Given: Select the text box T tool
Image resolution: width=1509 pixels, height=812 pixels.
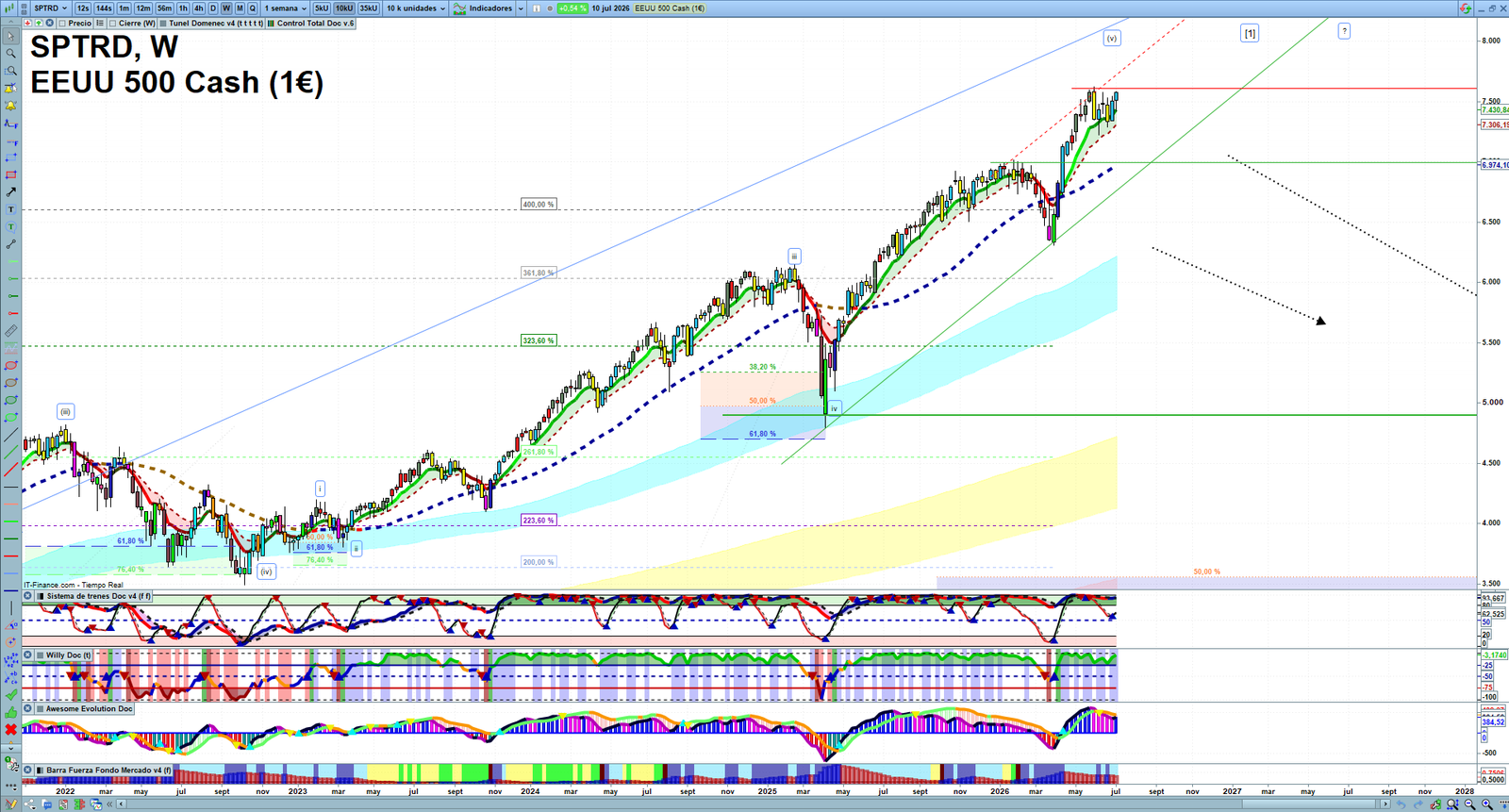Looking at the screenshot, I should pyautogui.click(x=10, y=209).
